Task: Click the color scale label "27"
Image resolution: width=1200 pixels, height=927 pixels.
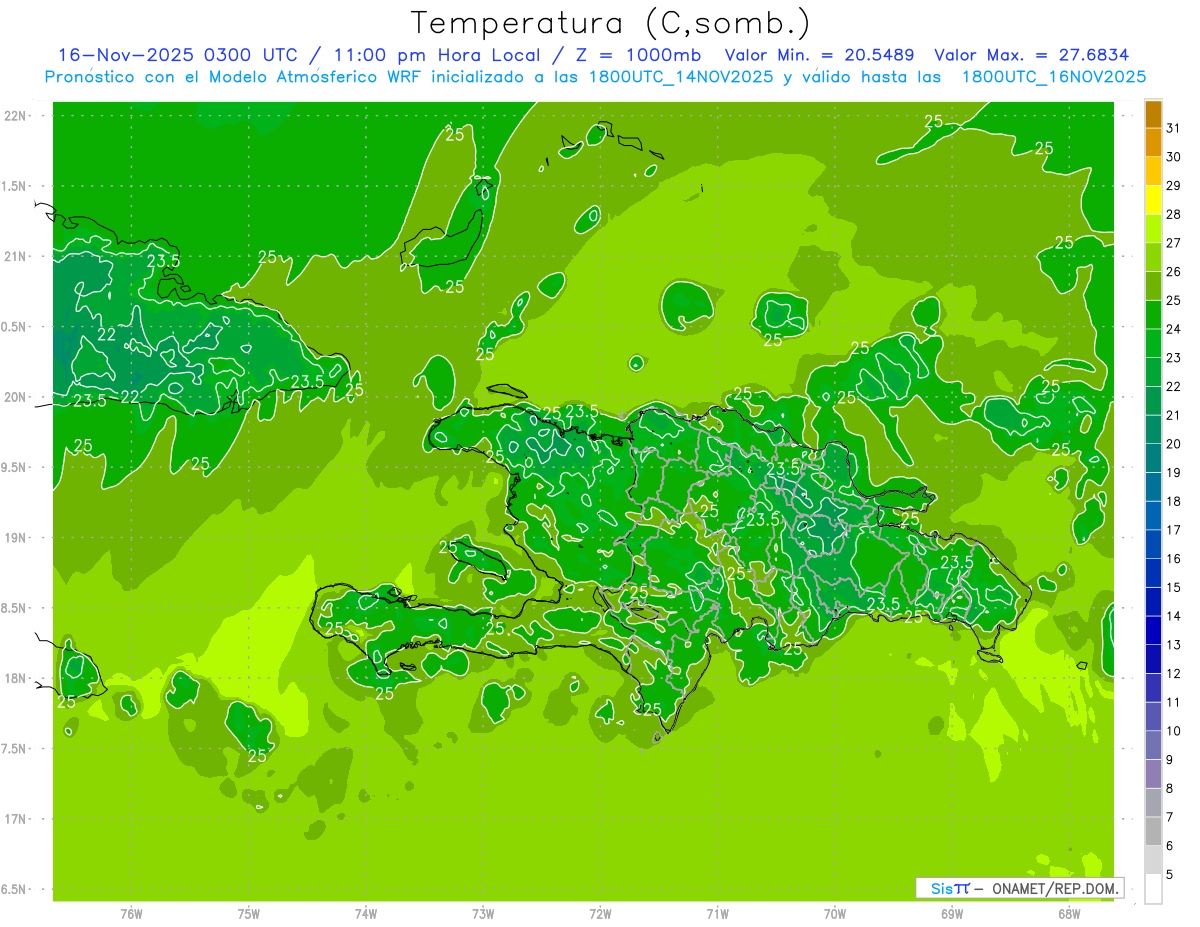Action: (x=1174, y=243)
